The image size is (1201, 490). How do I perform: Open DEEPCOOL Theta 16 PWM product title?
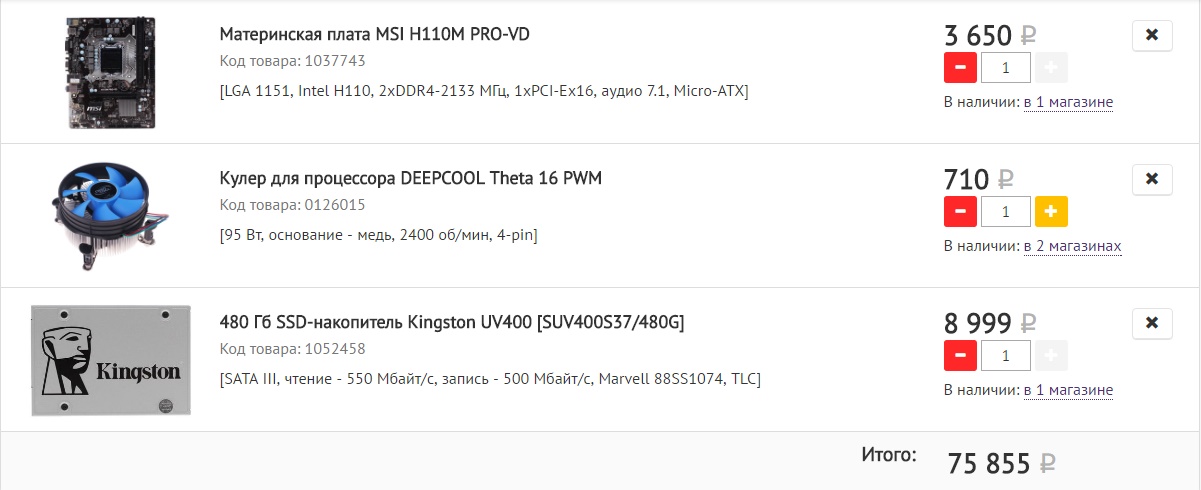coord(410,179)
